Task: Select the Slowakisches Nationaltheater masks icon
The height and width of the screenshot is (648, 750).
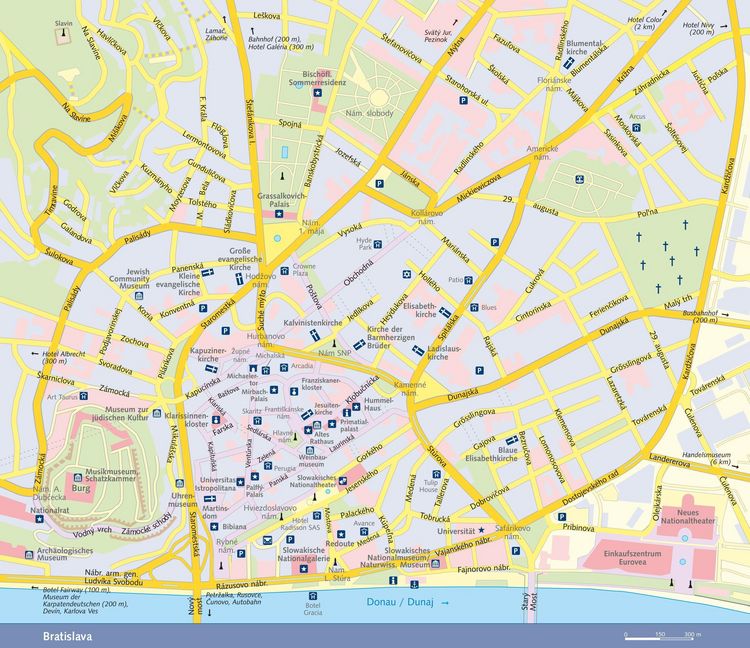Action: point(343,481)
